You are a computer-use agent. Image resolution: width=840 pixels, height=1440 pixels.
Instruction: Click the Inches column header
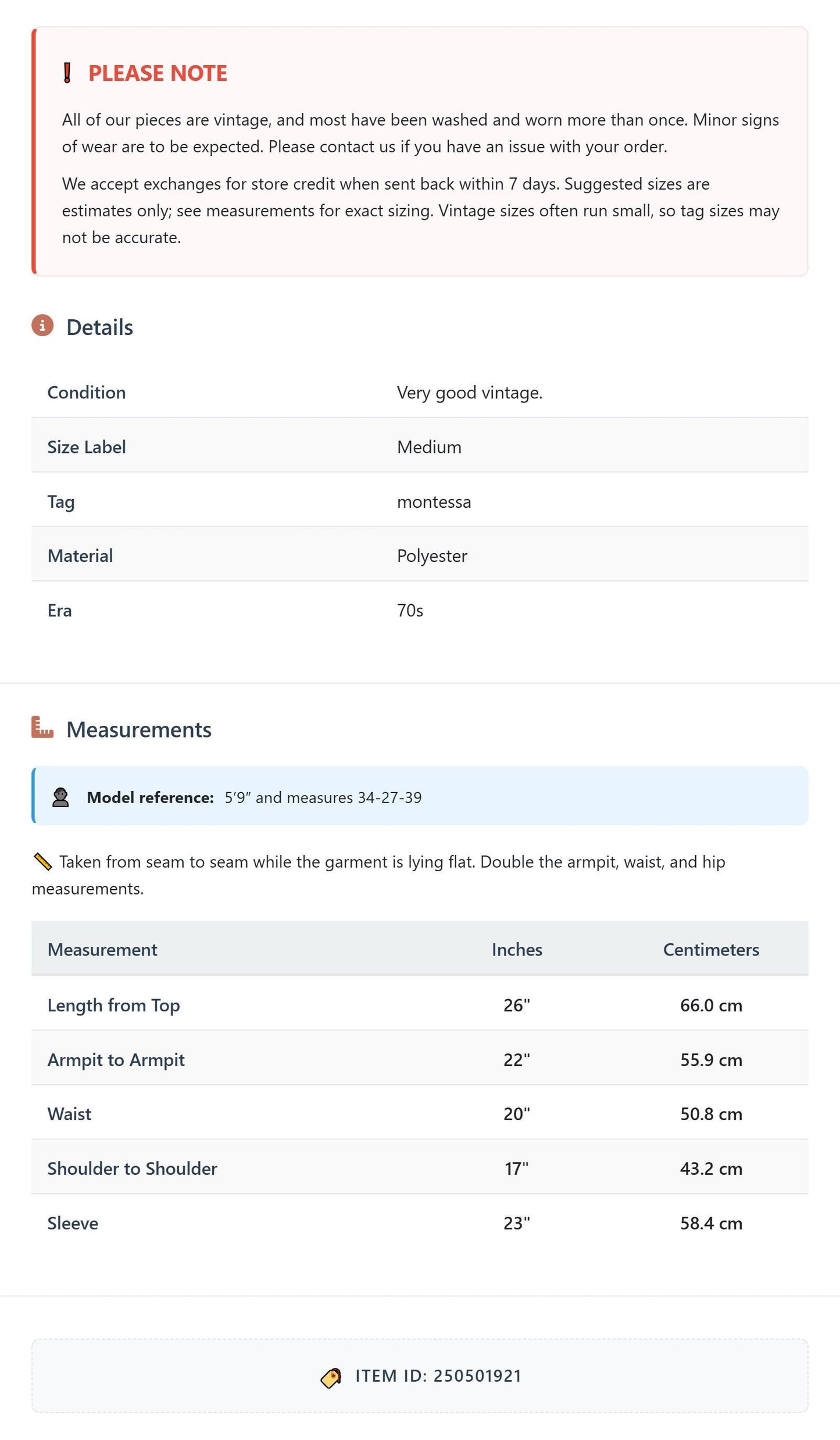(517, 949)
